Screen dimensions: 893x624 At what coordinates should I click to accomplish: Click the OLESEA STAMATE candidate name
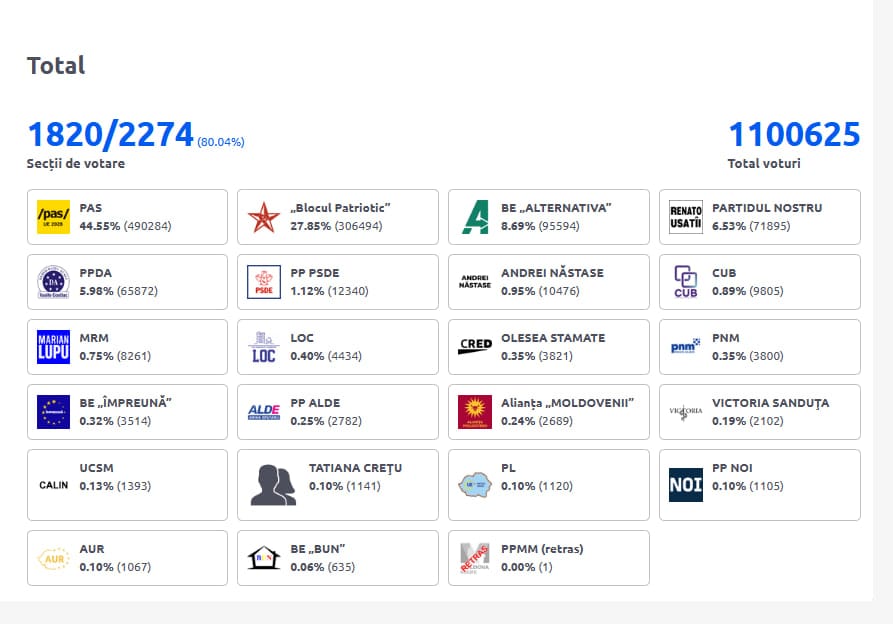click(553, 338)
